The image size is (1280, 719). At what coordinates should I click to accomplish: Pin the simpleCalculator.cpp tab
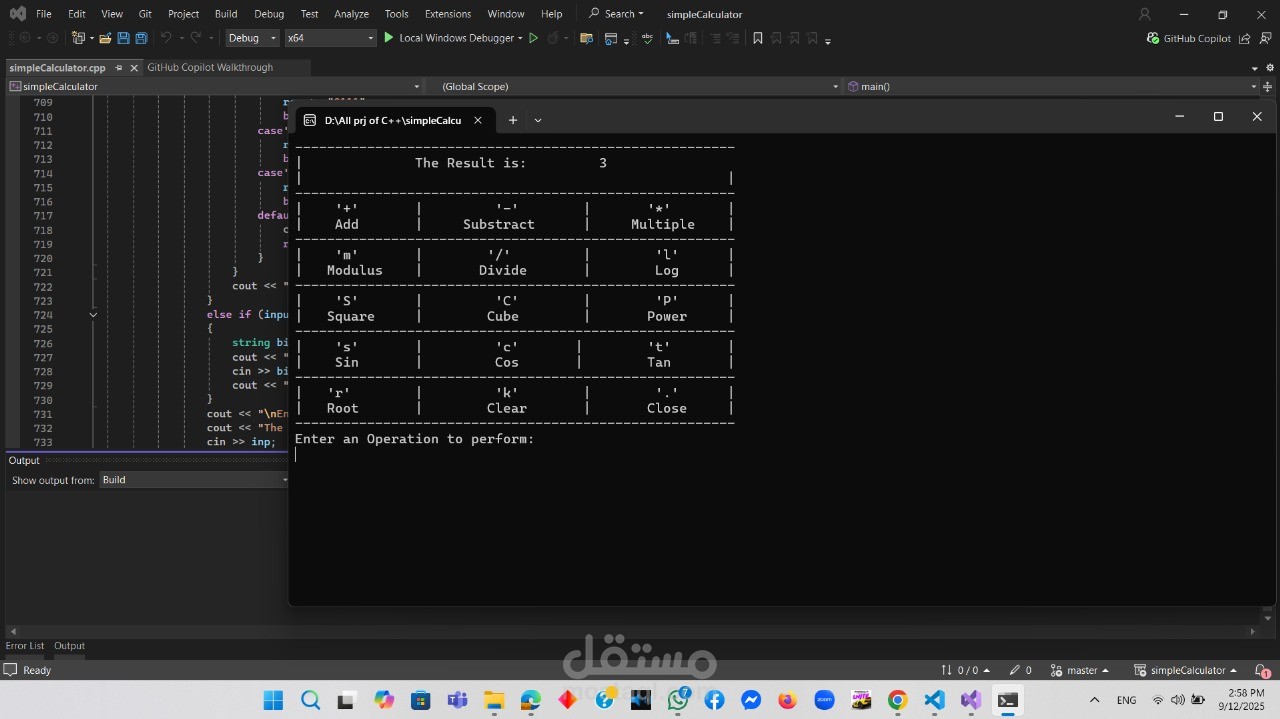click(x=118, y=68)
